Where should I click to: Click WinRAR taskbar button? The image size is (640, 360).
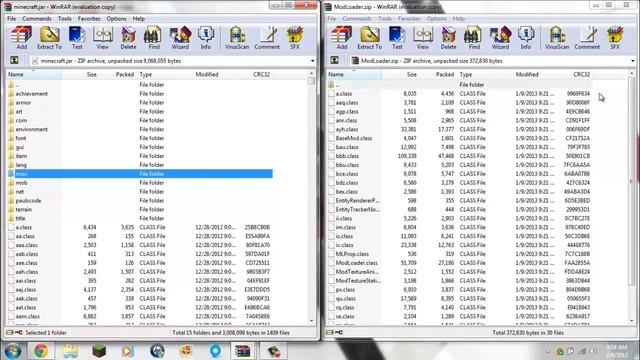point(242,351)
